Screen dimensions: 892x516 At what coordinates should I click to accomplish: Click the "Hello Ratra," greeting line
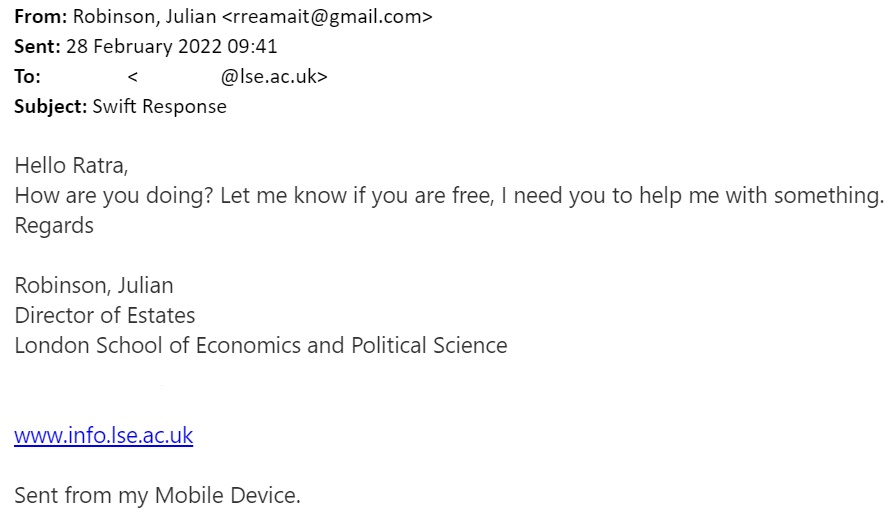coord(72,165)
